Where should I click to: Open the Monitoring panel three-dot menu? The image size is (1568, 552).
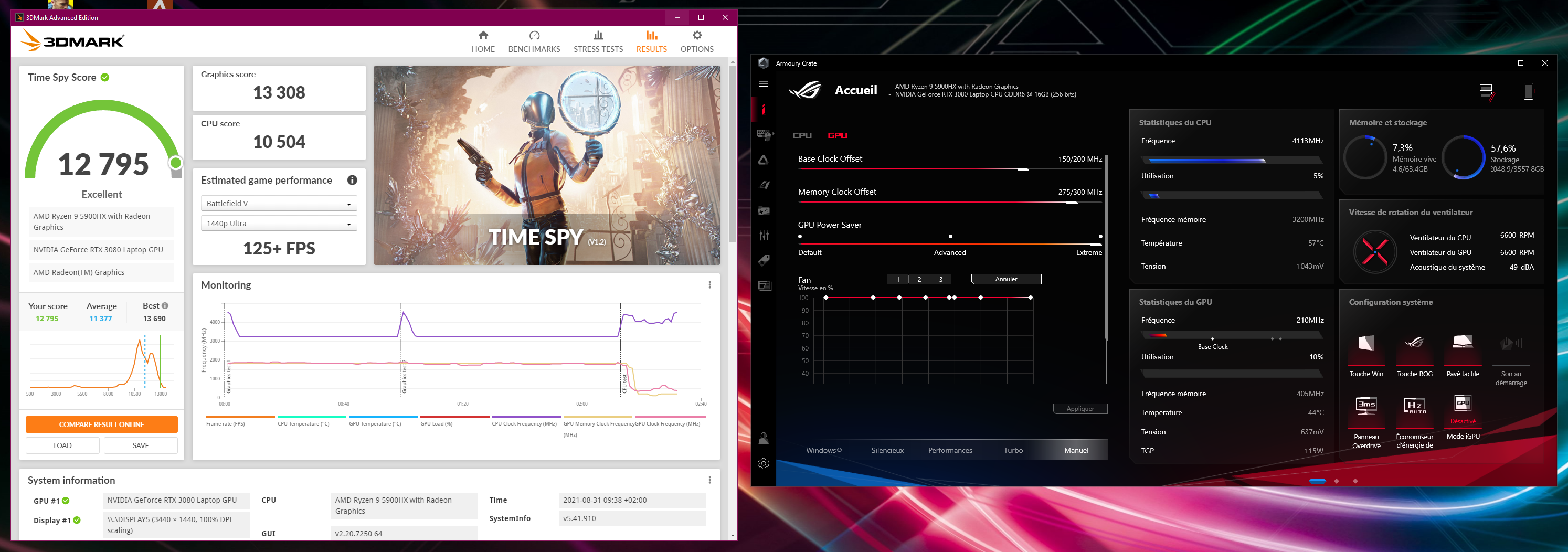click(x=709, y=285)
